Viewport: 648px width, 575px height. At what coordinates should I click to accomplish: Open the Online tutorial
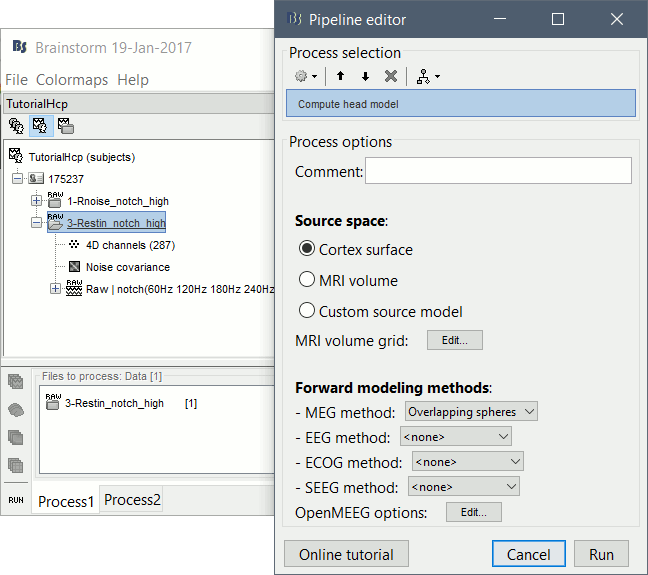(346, 554)
